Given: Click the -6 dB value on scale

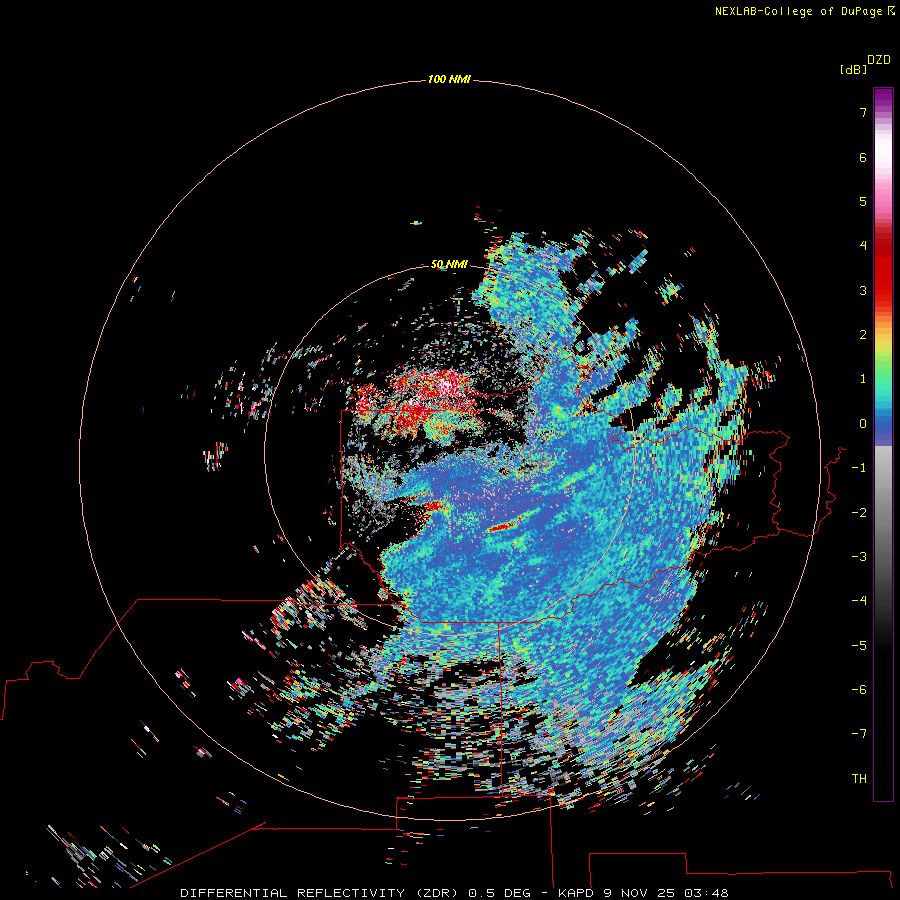Looking at the screenshot, I should [x=859, y=690].
